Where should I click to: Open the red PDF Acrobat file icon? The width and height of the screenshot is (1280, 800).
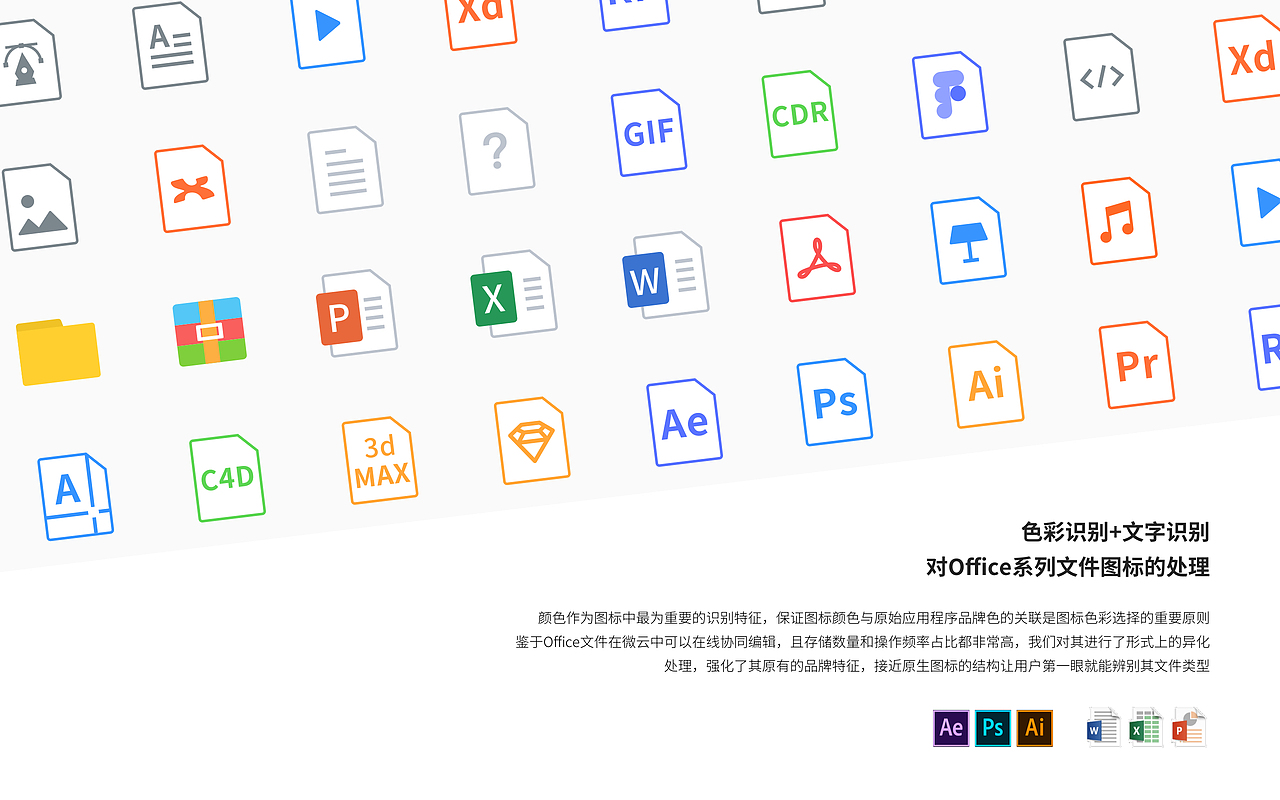pyautogui.click(x=817, y=258)
